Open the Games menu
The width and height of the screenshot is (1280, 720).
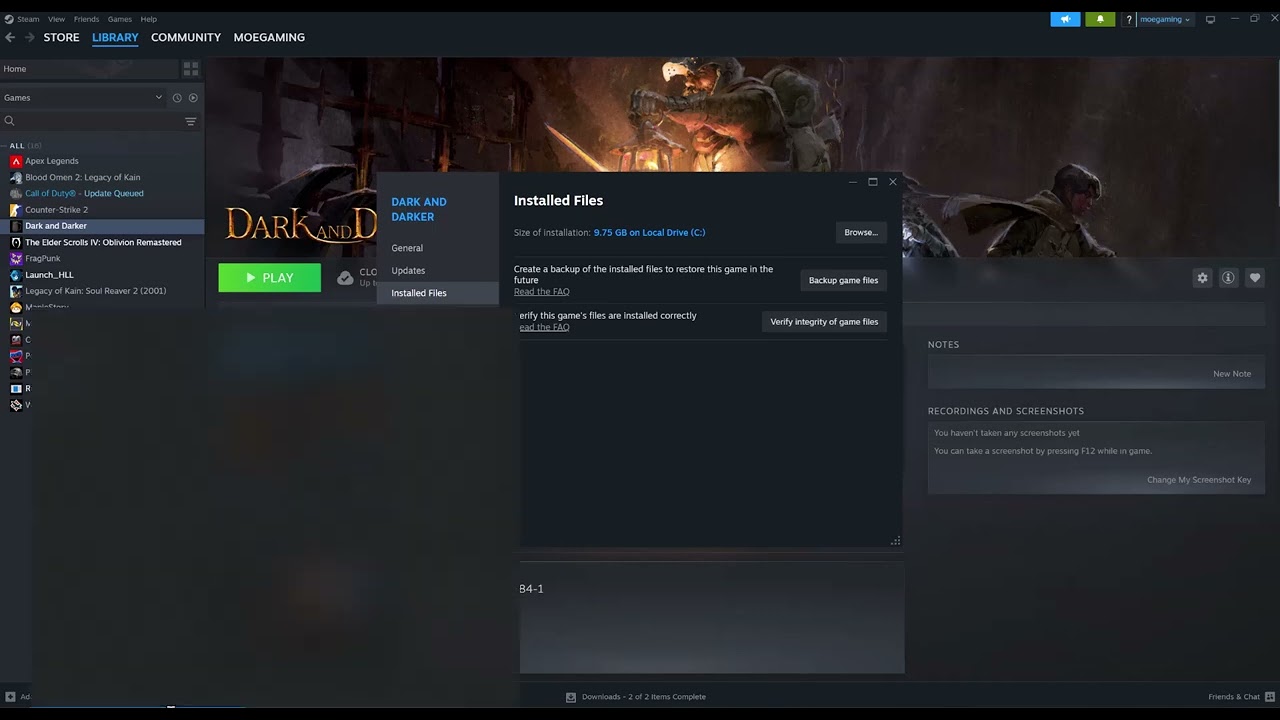tap(120, 19)
